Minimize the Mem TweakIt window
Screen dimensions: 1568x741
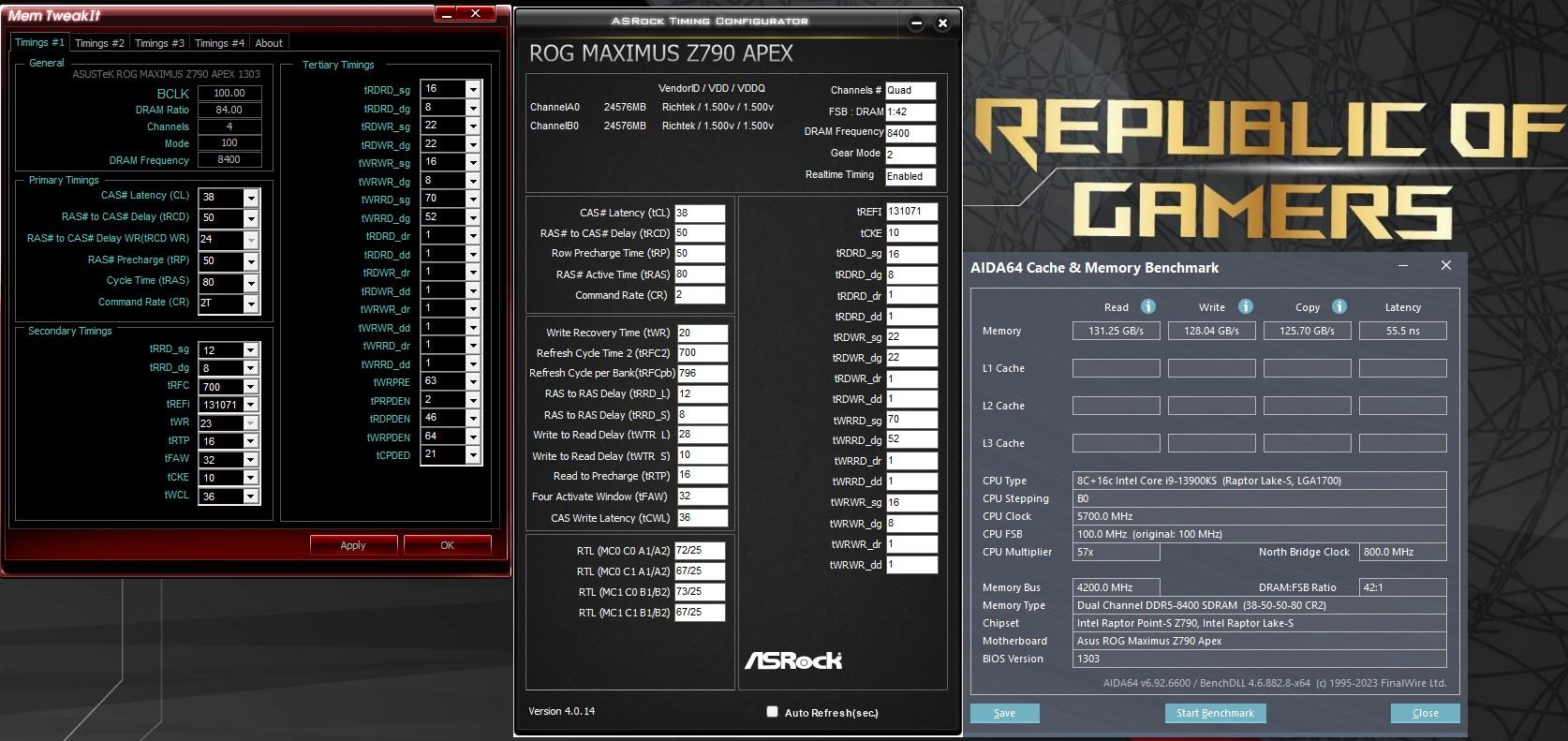pos(447,14)
